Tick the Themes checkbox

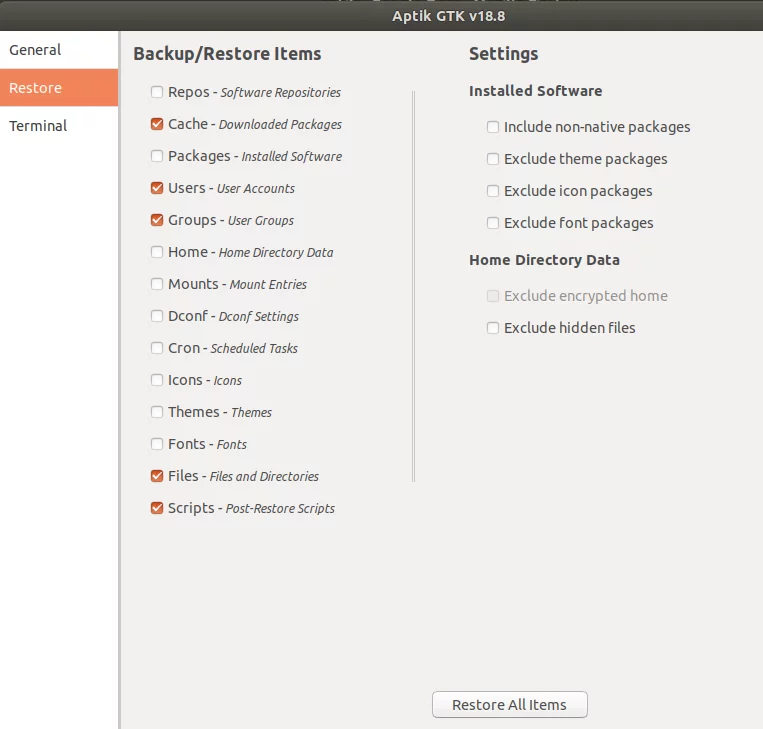[x=157, y=412]
